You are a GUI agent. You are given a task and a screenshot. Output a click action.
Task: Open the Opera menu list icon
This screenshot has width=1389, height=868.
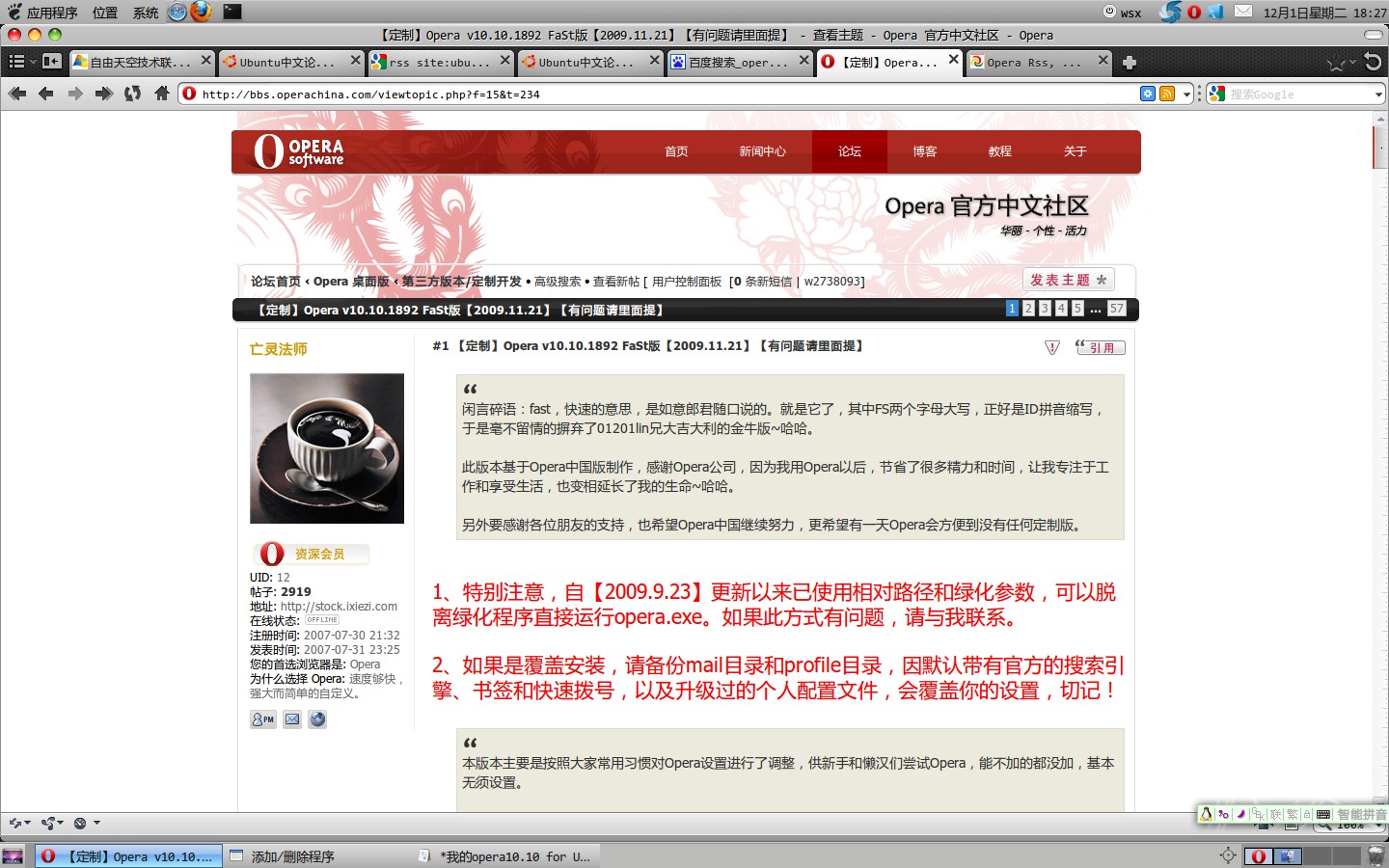point(16,62)
